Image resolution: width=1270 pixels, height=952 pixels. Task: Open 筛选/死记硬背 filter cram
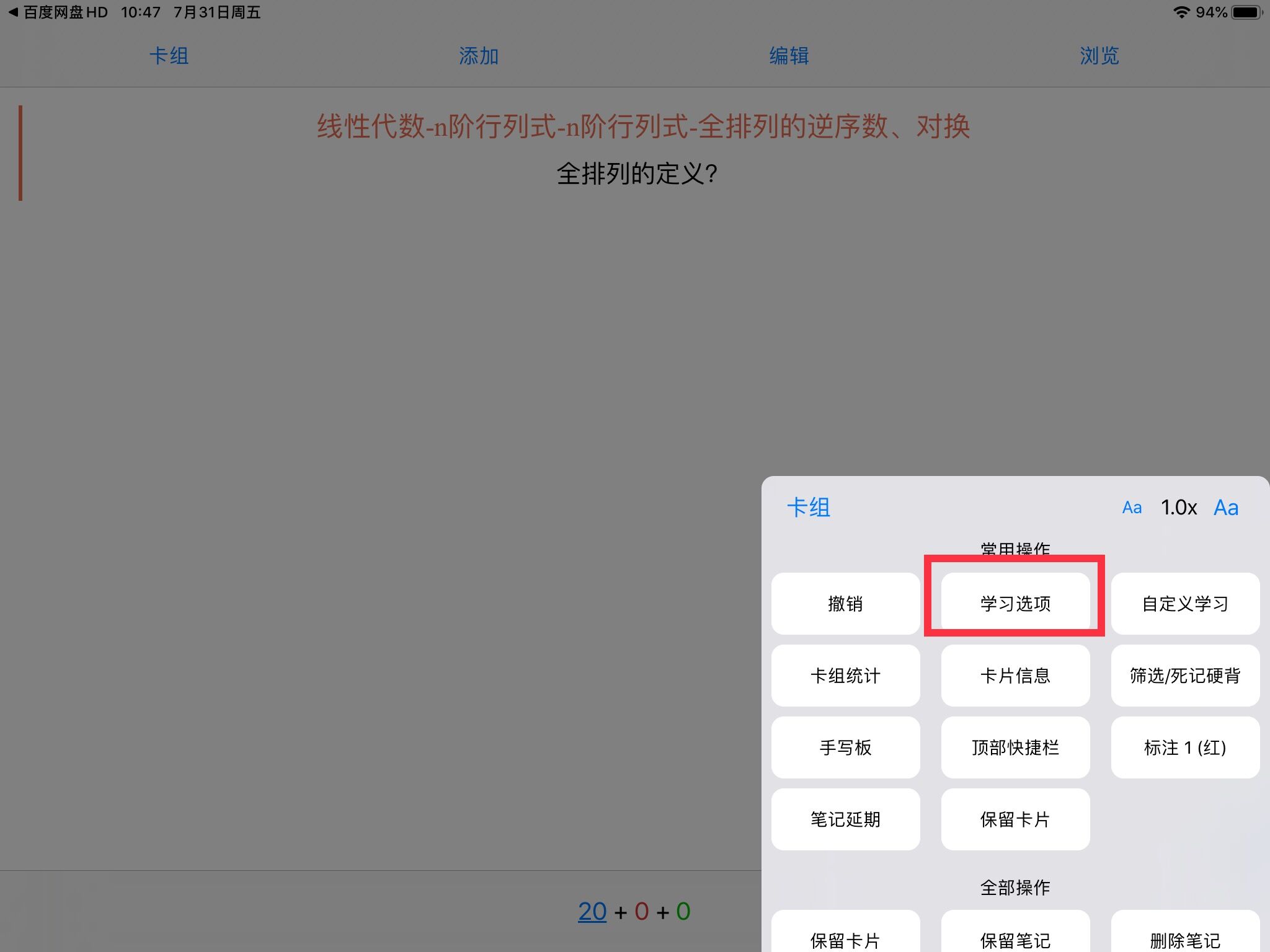pyautogui.click(x=1185, y=675)
